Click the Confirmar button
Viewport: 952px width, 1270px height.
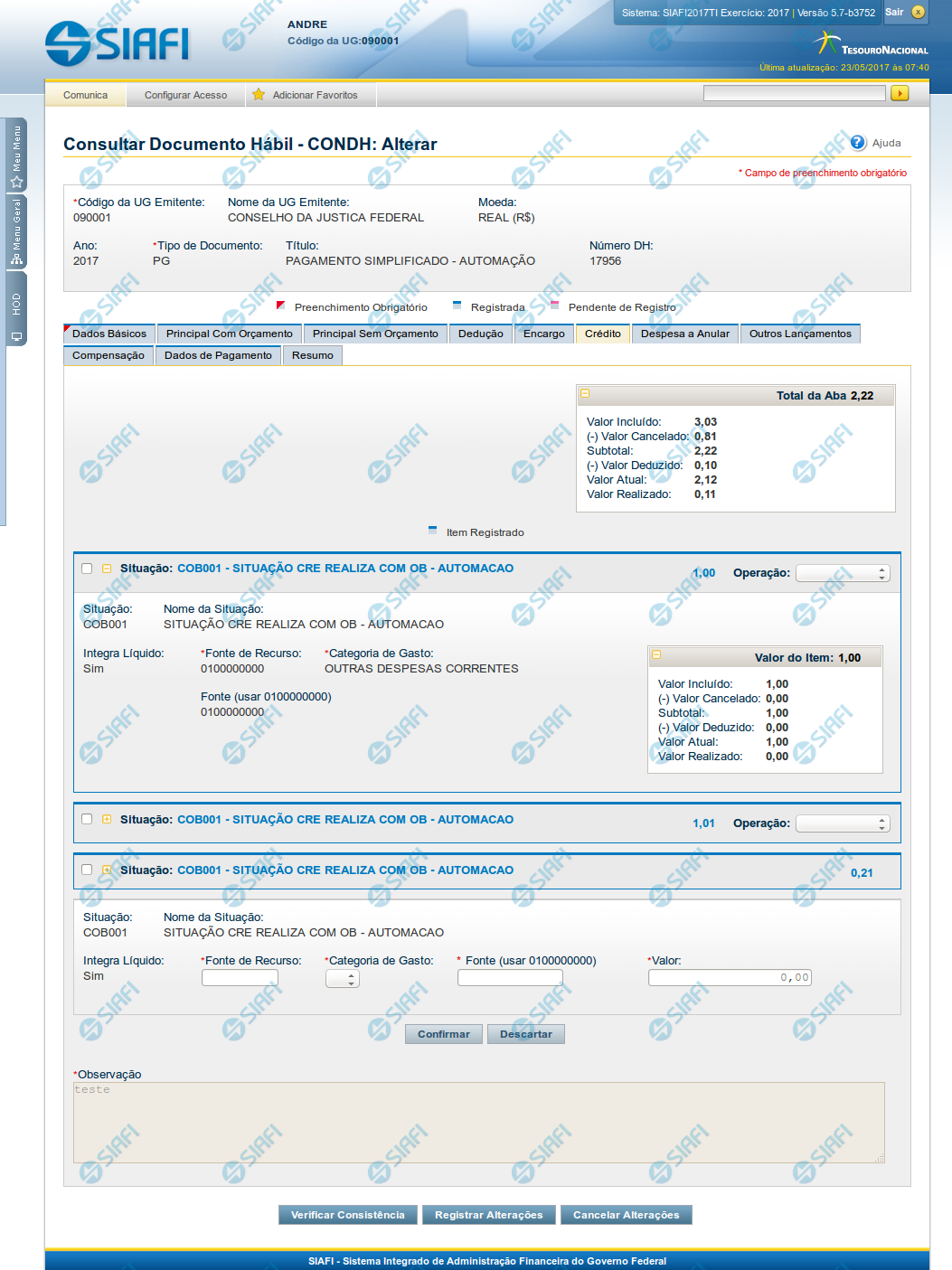[x=443, y=1034]
